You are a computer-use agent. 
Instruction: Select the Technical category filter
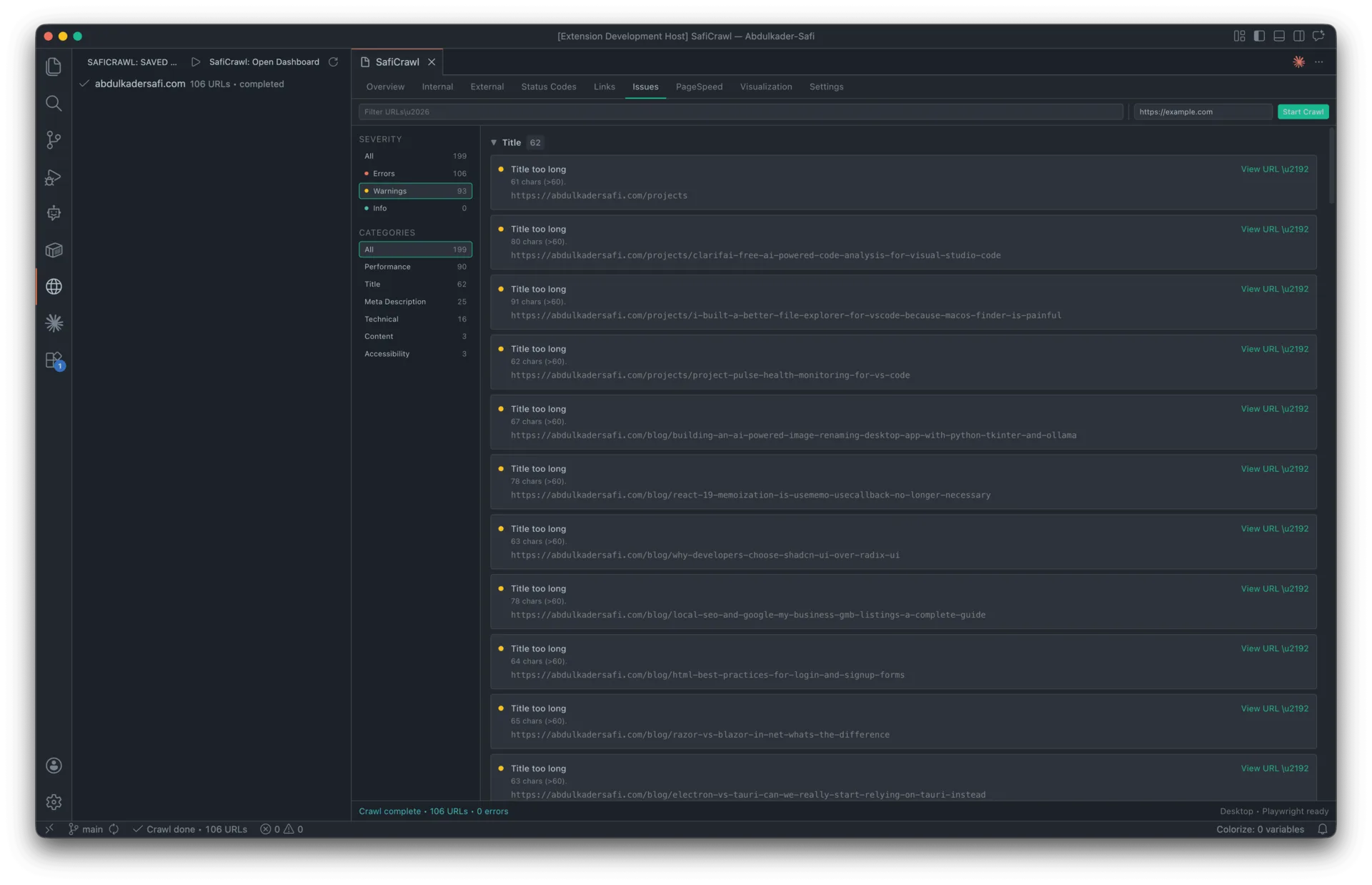click(415, 320)
